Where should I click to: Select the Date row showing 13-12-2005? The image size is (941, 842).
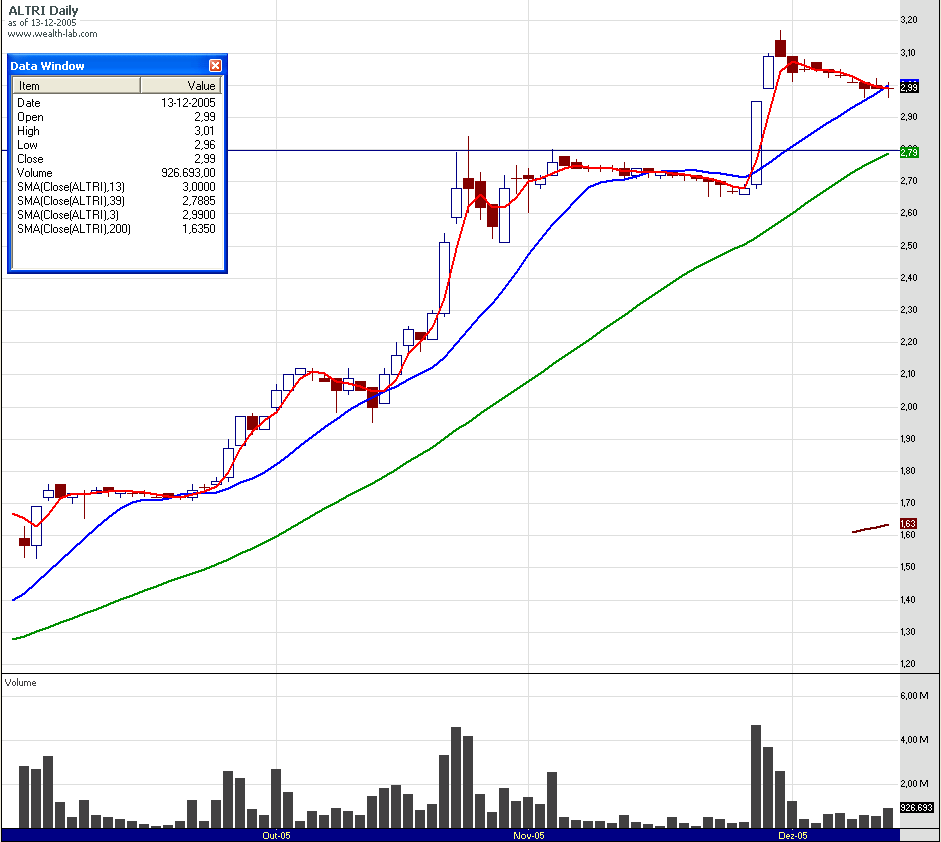pyautogui.click(x=116, y=103)
